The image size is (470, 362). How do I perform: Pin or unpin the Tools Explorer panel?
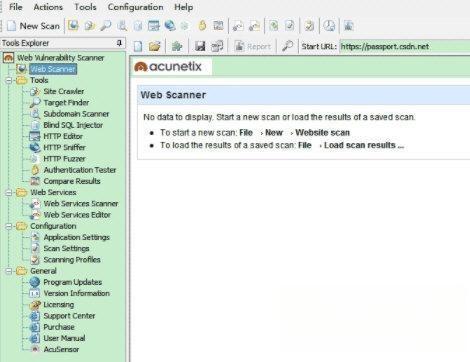tap(119, 43)
